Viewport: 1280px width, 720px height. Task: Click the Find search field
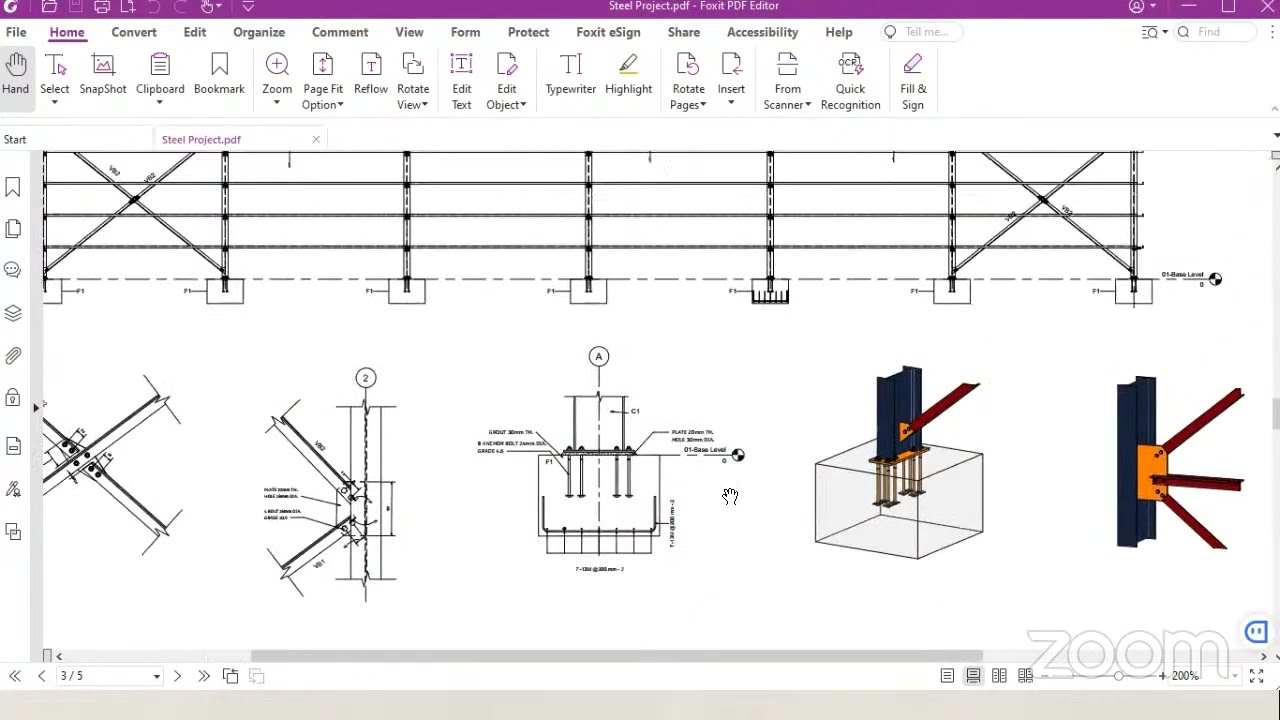pos(1217,32)
